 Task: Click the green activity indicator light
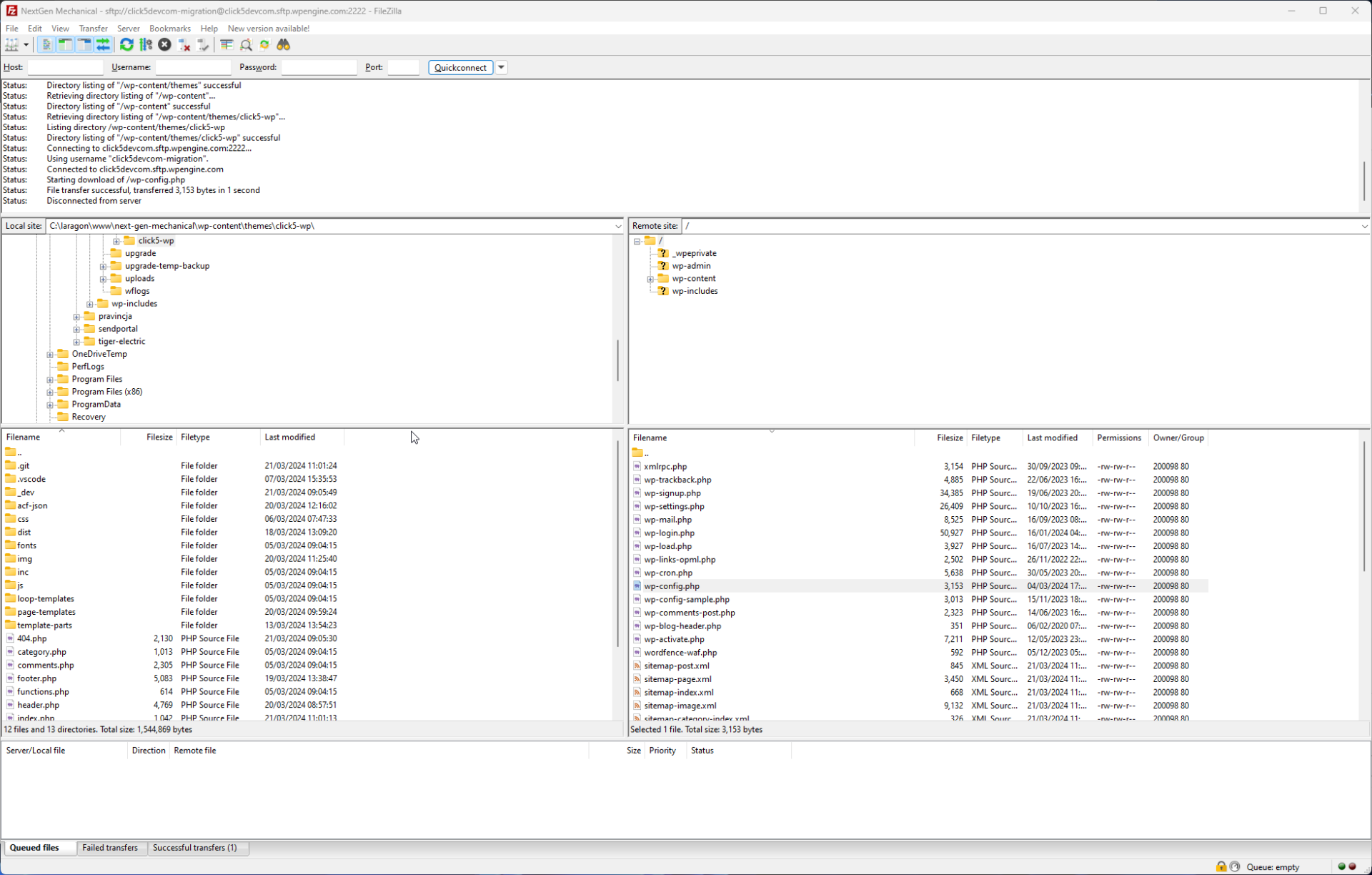[1341, 866]
